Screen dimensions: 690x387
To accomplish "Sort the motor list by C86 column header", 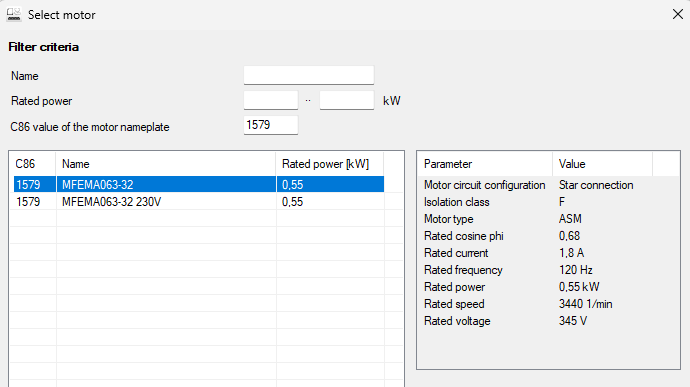I will 33,164.
